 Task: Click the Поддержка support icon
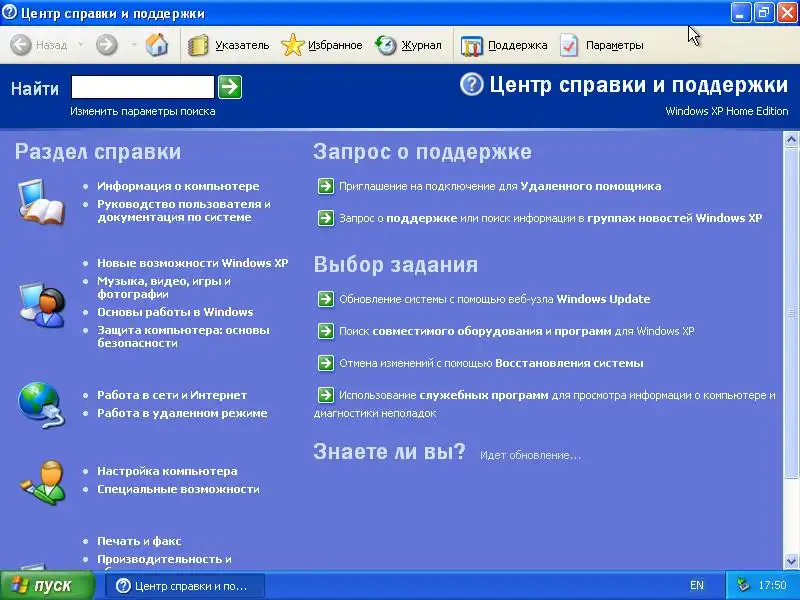coord(471,45)
